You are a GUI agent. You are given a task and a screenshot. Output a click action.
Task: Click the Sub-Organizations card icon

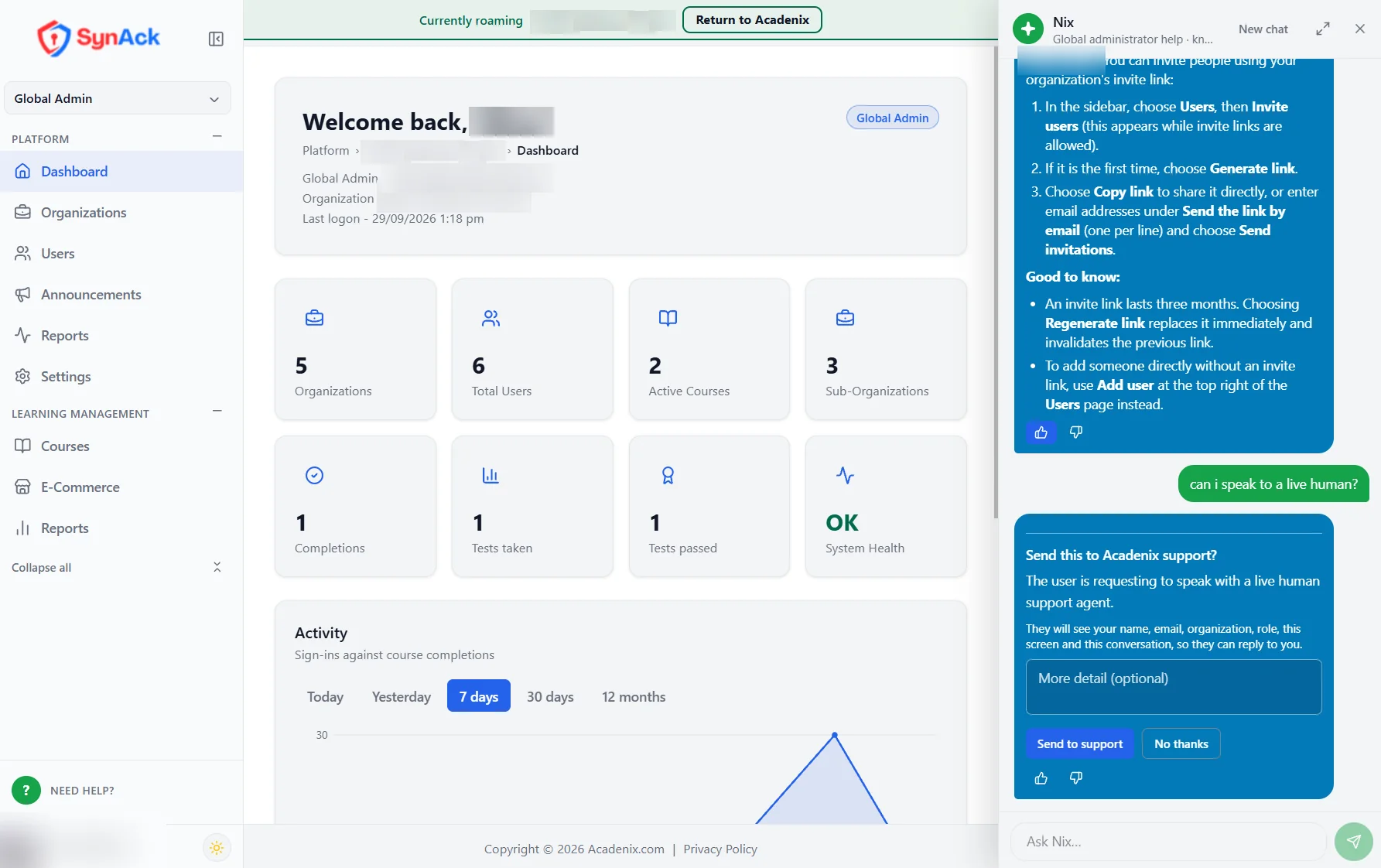pyautogui.click(x=845, y=318)
